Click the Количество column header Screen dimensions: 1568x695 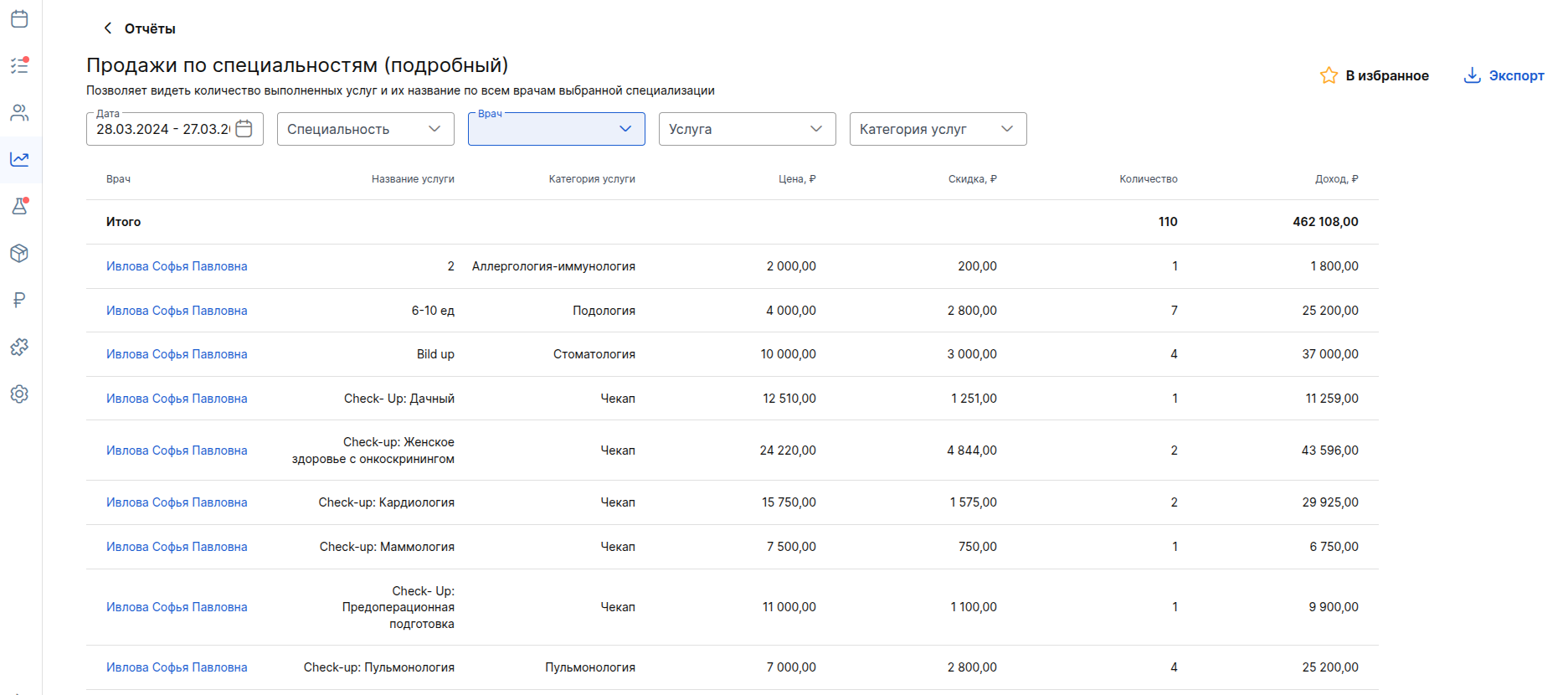(1149, 179)
